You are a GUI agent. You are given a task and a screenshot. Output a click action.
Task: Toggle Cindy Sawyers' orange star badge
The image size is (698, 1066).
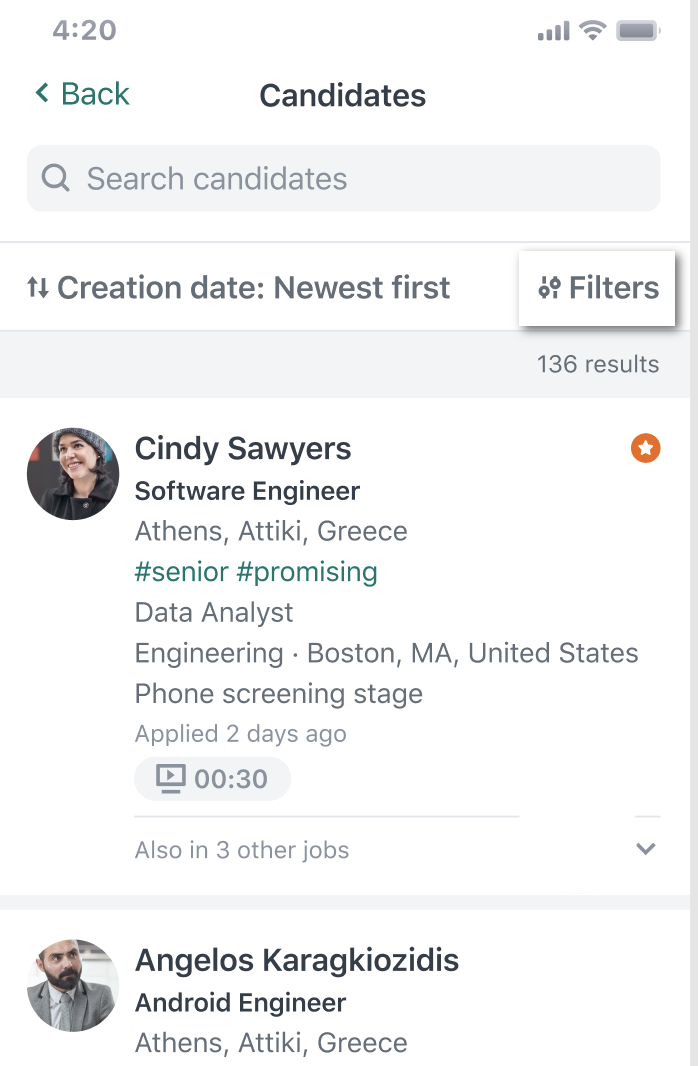(x=645, y=448)
